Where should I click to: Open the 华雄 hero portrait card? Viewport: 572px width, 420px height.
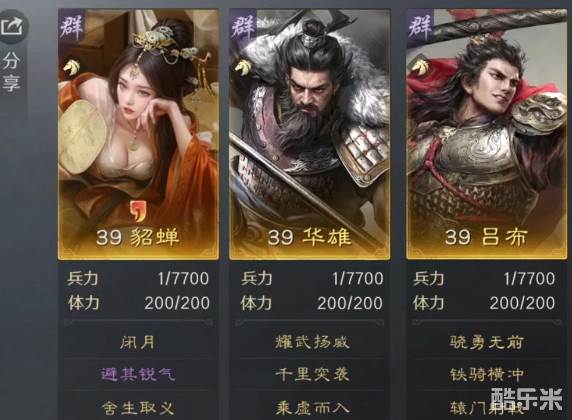click(310, 134)
